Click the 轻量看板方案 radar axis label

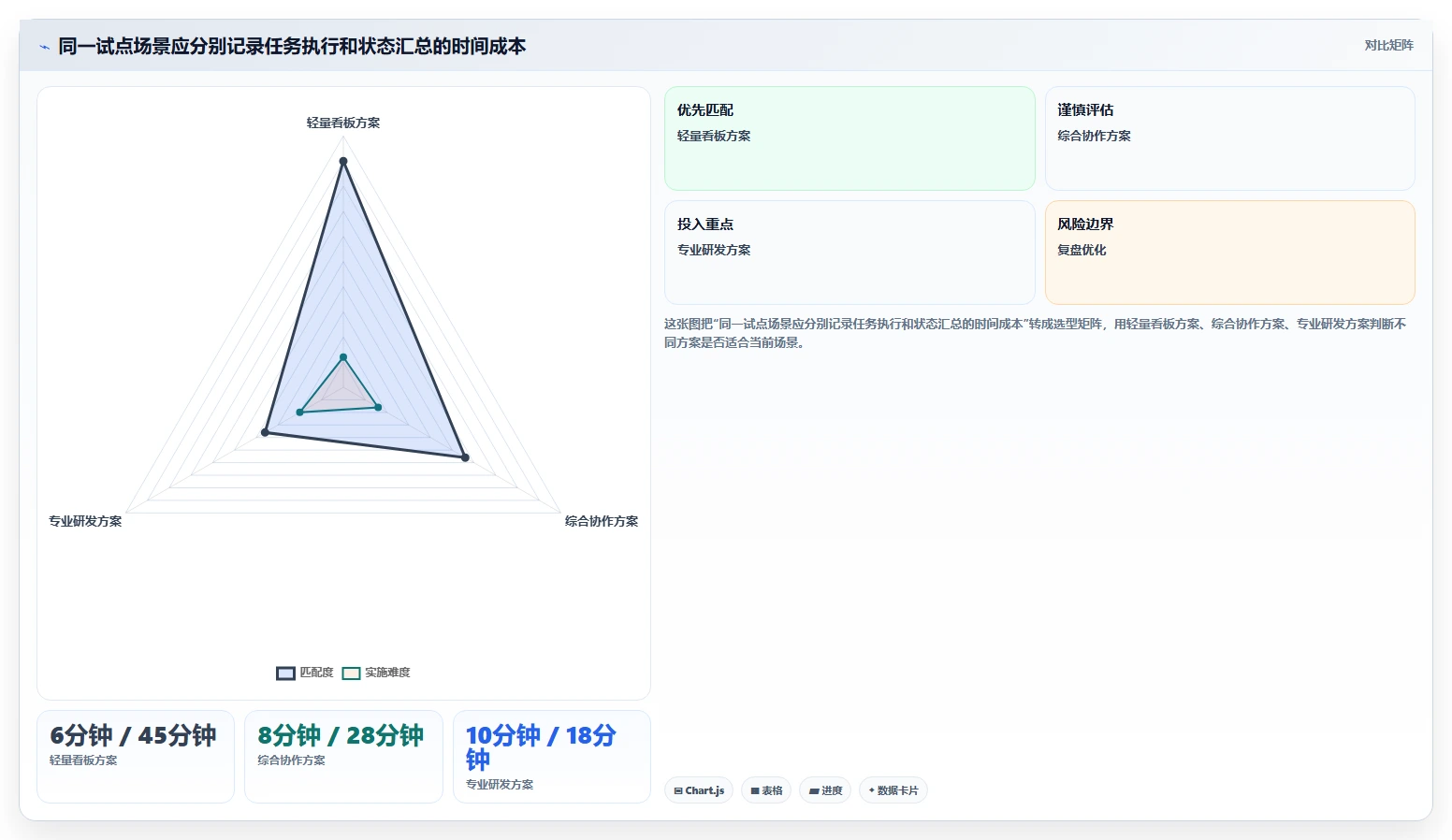click(x=343, y=123)
